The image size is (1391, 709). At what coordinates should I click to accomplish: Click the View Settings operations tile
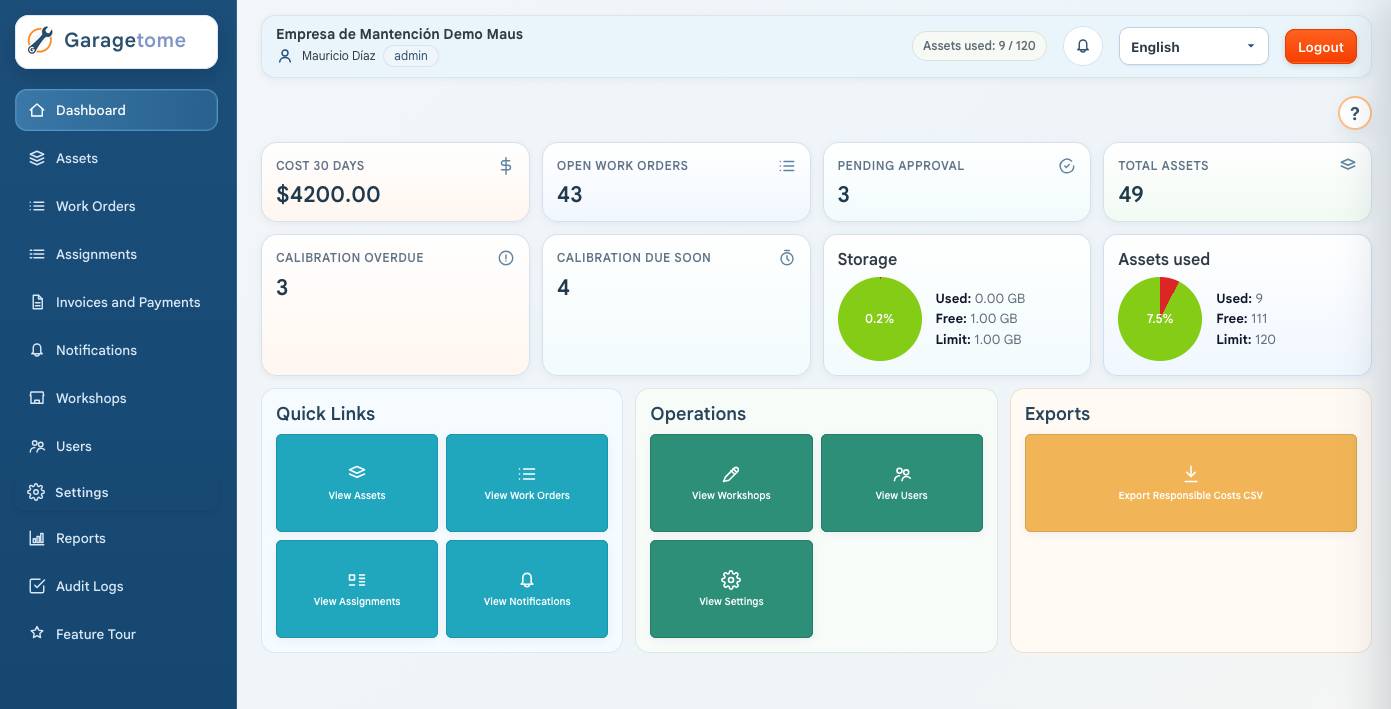coord(731,589)
